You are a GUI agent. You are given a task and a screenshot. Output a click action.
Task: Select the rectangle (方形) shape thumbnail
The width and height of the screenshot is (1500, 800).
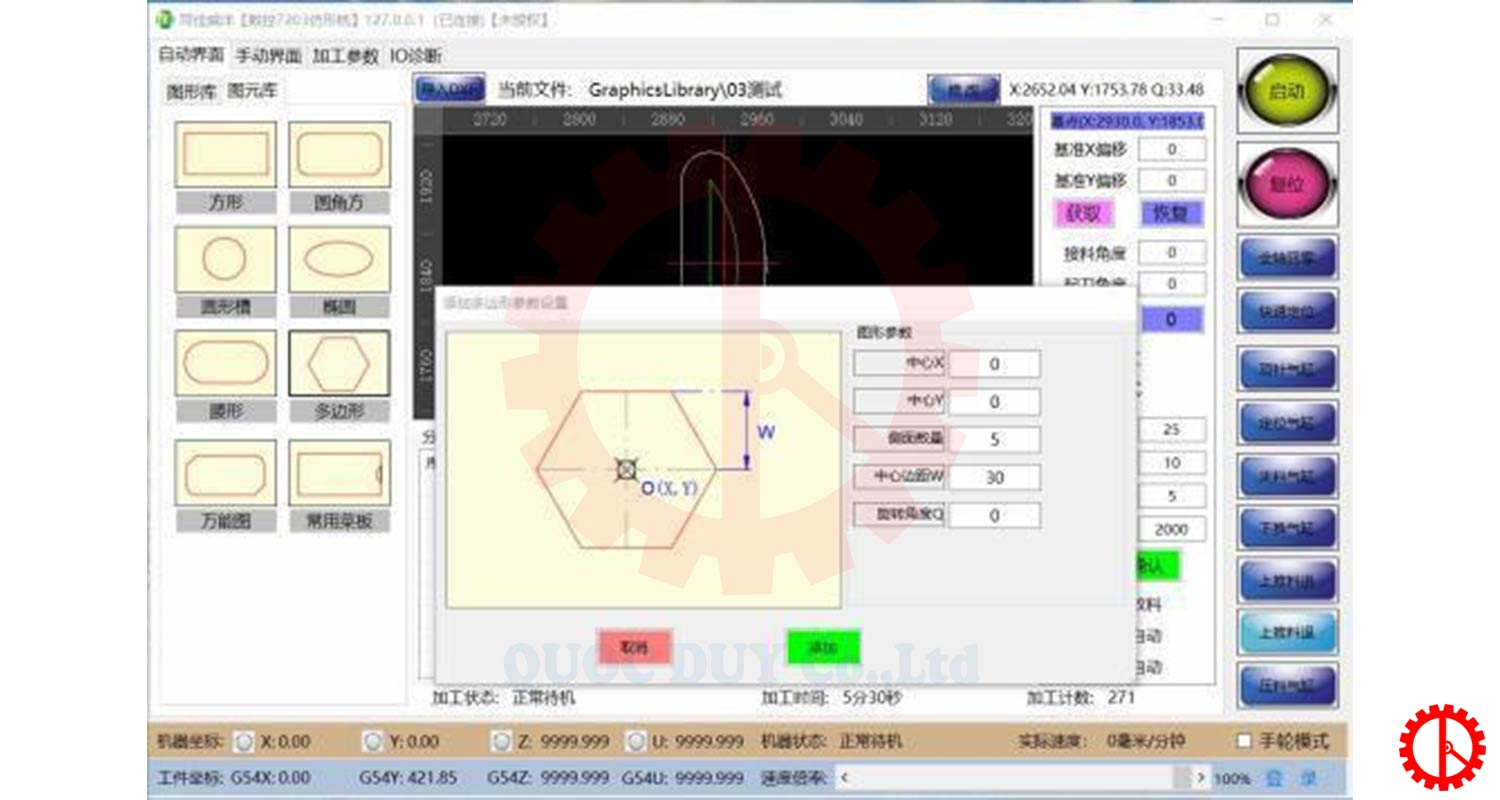click(x=225, y=155)
